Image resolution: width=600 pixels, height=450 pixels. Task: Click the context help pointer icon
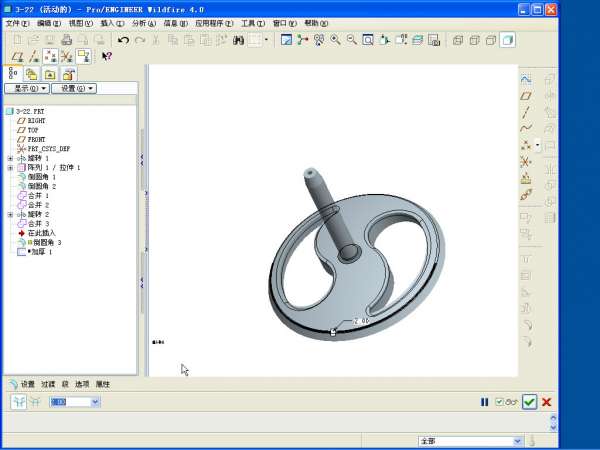tap(107, 57)
